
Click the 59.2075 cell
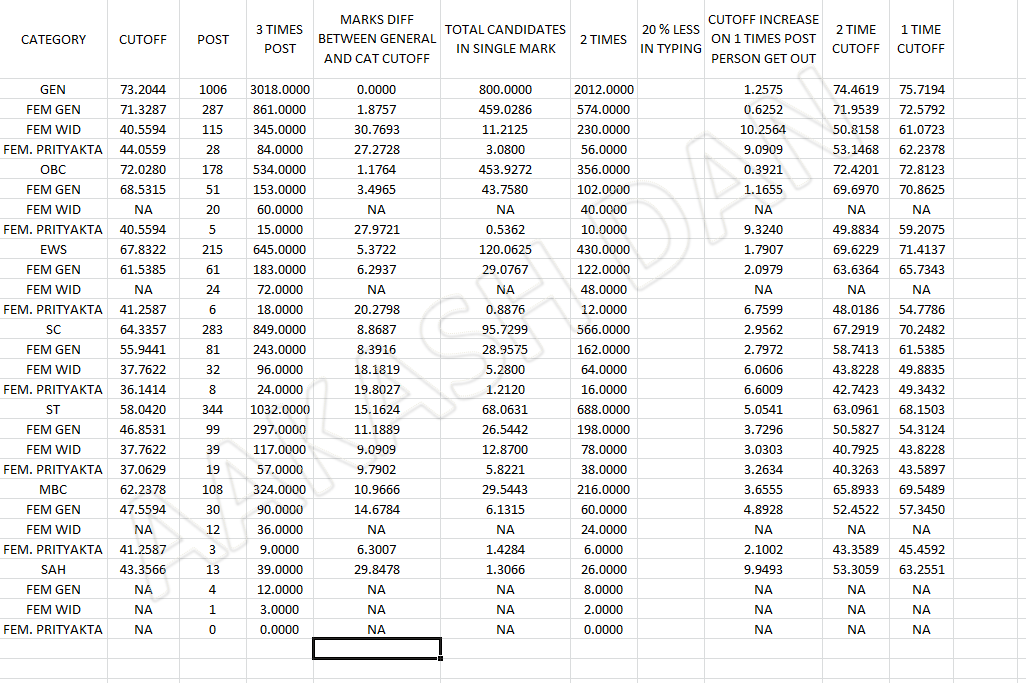pos(921,230)
